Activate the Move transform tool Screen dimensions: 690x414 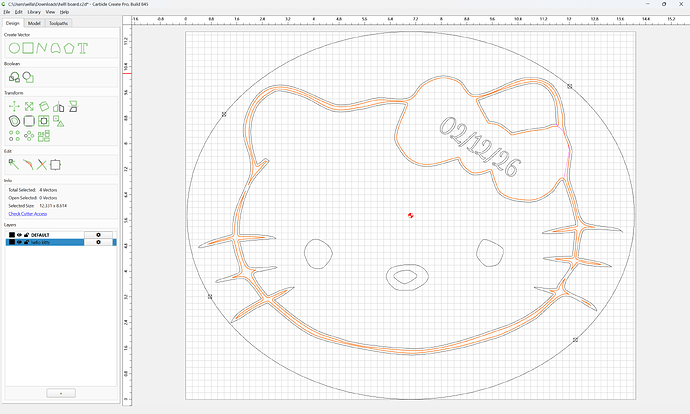14,106
